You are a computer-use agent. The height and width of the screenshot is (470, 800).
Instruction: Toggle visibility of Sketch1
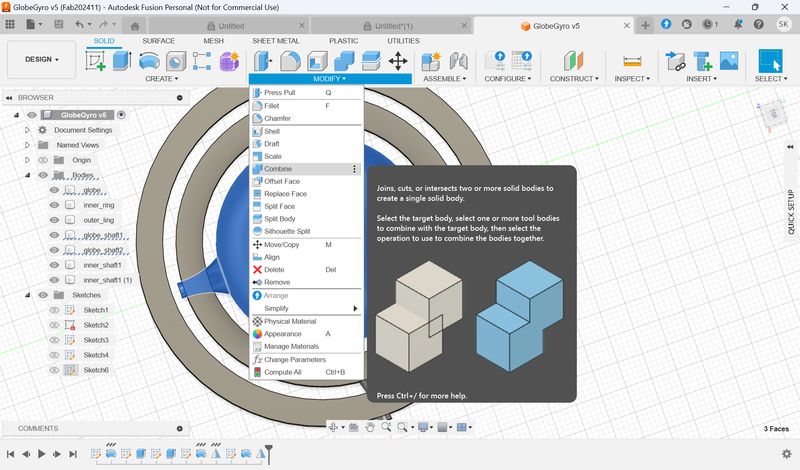coord(54,310)
